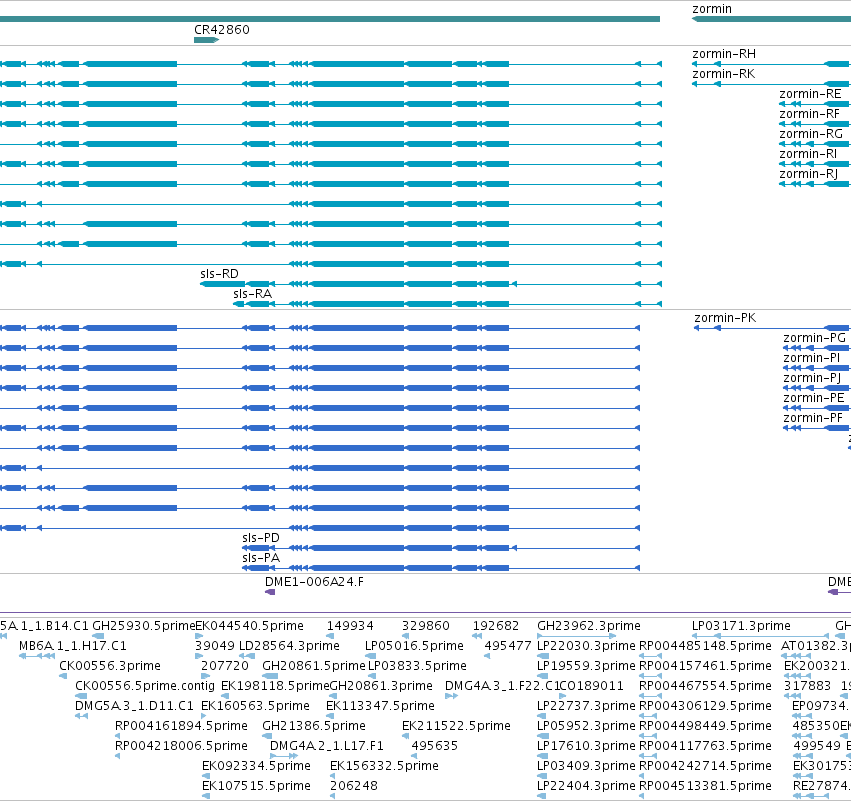The width and height of the screenshot is (851, 801).
Task: Open the DMG4A.2_1.L17.F1 label
Action: pos(327,747)
